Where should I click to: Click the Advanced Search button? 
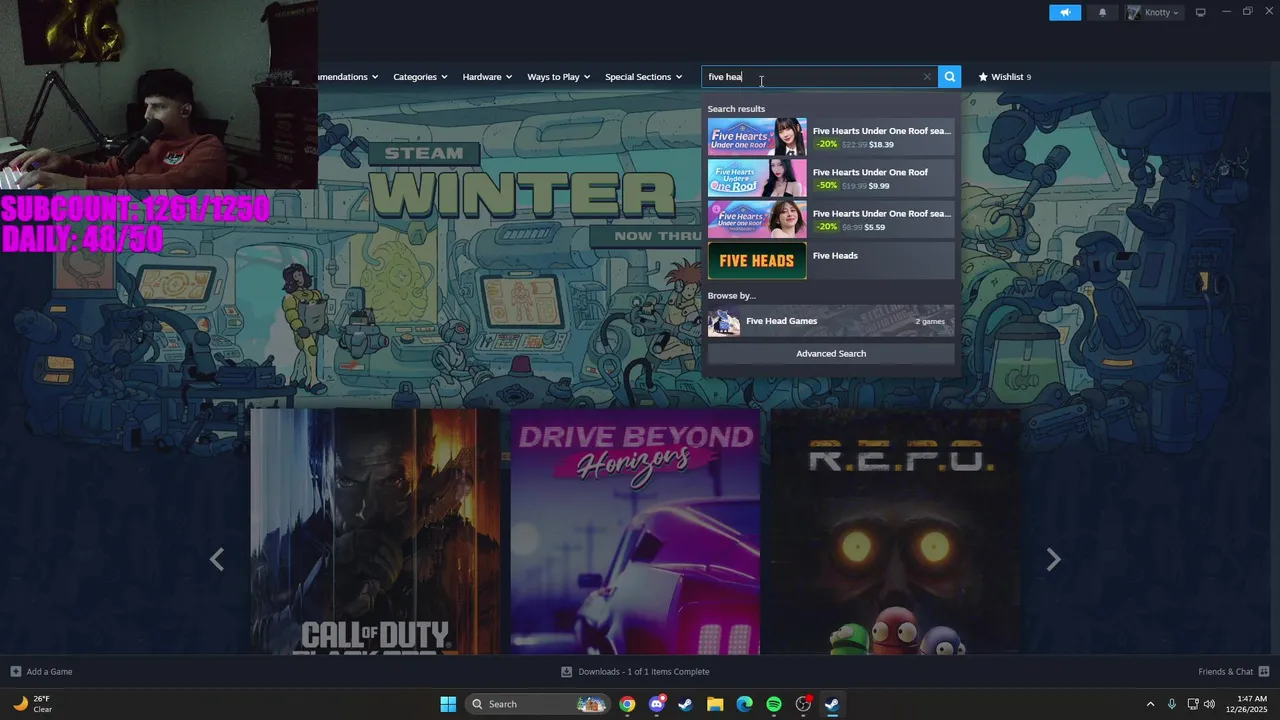pyautogui.click(x=831, y=354)
